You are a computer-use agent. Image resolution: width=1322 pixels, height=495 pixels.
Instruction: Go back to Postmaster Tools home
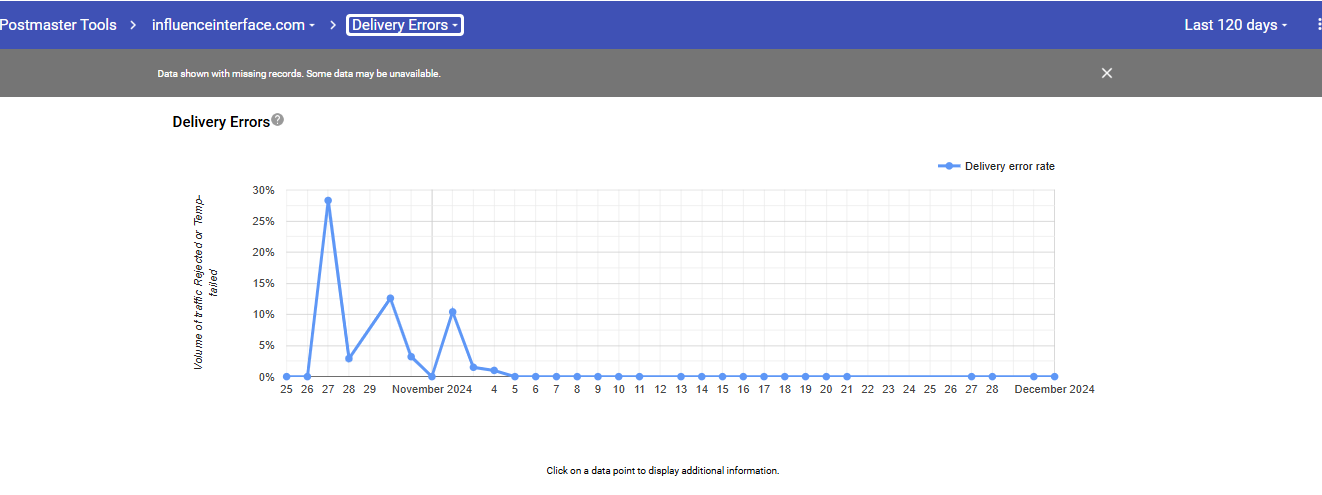(58, 25)
